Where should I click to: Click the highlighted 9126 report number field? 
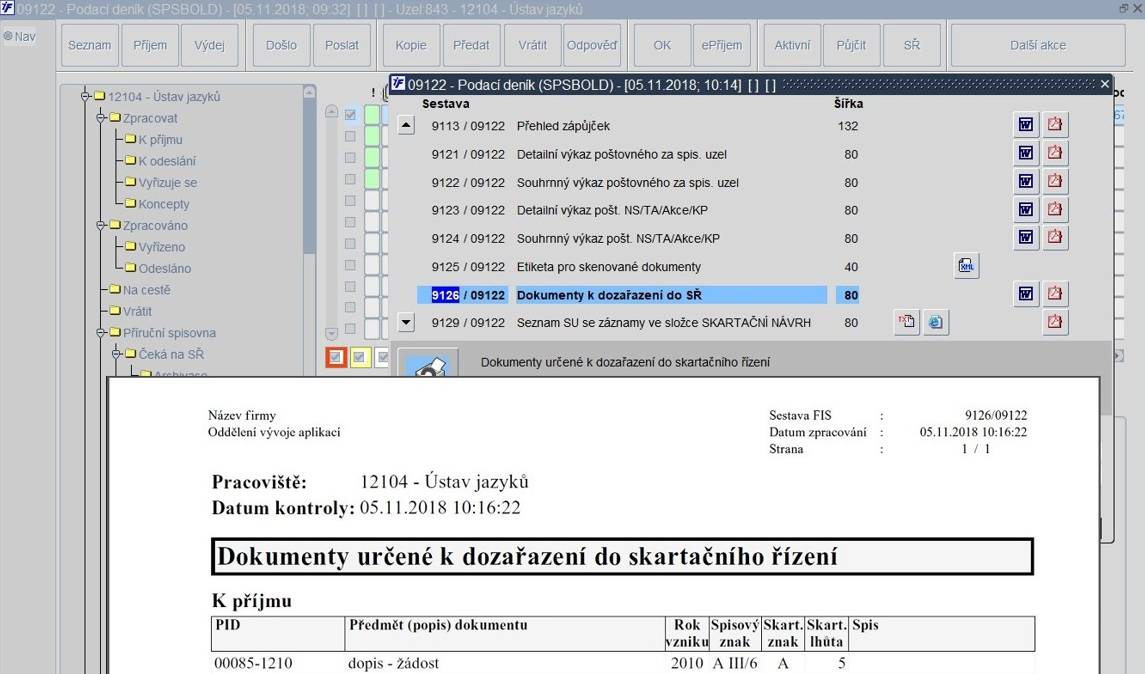point(445,295)
